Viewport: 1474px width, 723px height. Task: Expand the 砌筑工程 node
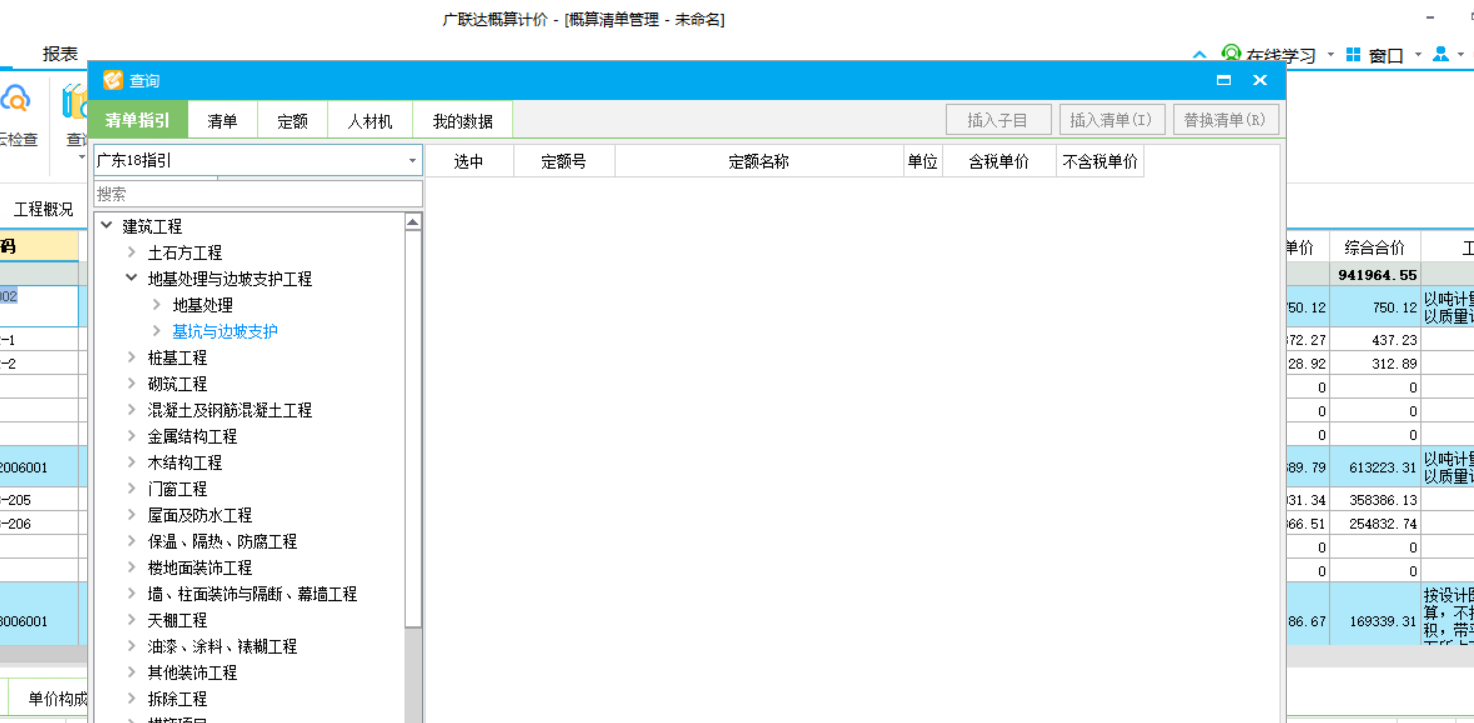[x=131, y=383]
